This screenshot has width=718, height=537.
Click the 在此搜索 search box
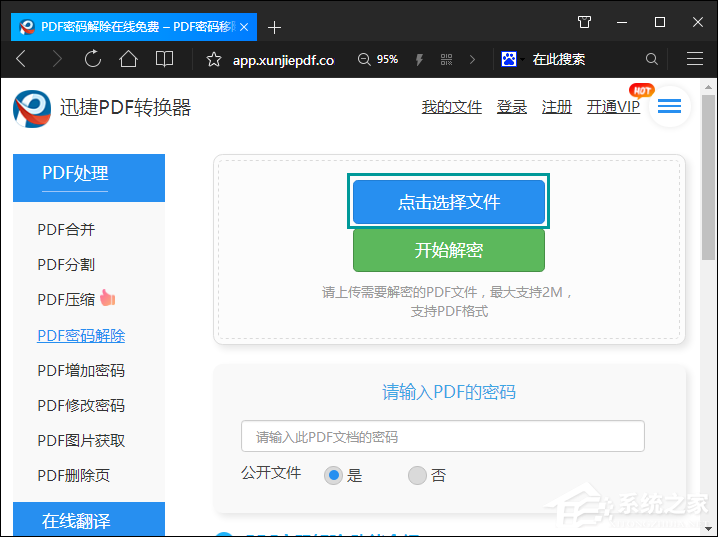click(x=559, y=59)
